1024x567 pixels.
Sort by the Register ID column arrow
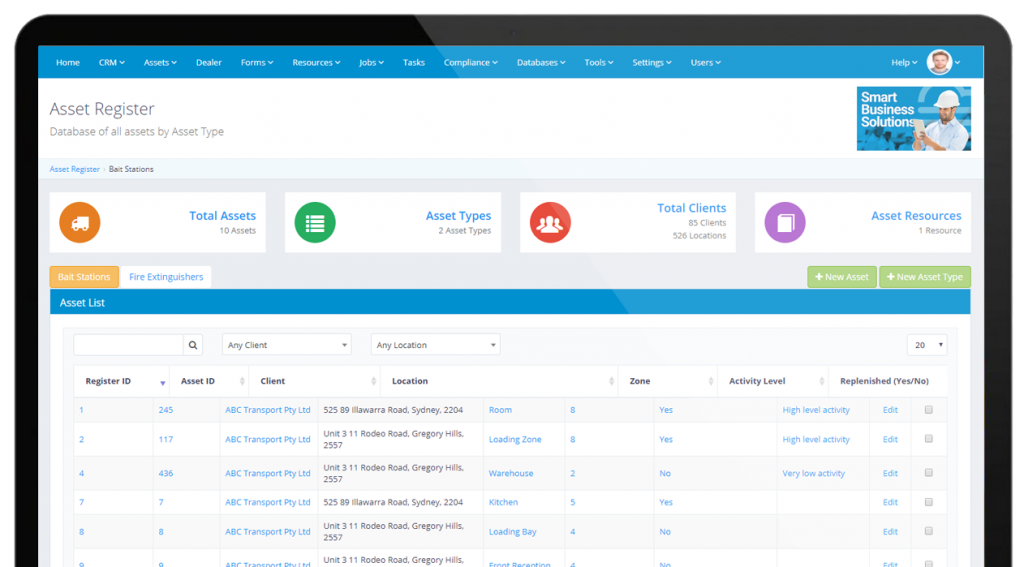point(163,383)
